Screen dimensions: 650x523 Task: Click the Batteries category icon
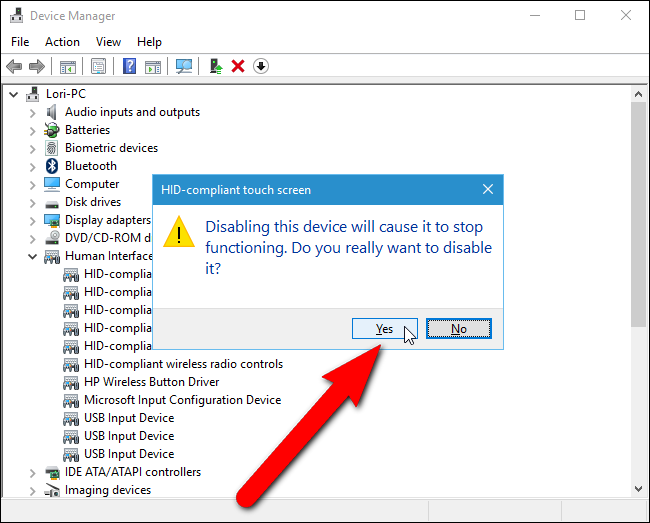[52, 130]
